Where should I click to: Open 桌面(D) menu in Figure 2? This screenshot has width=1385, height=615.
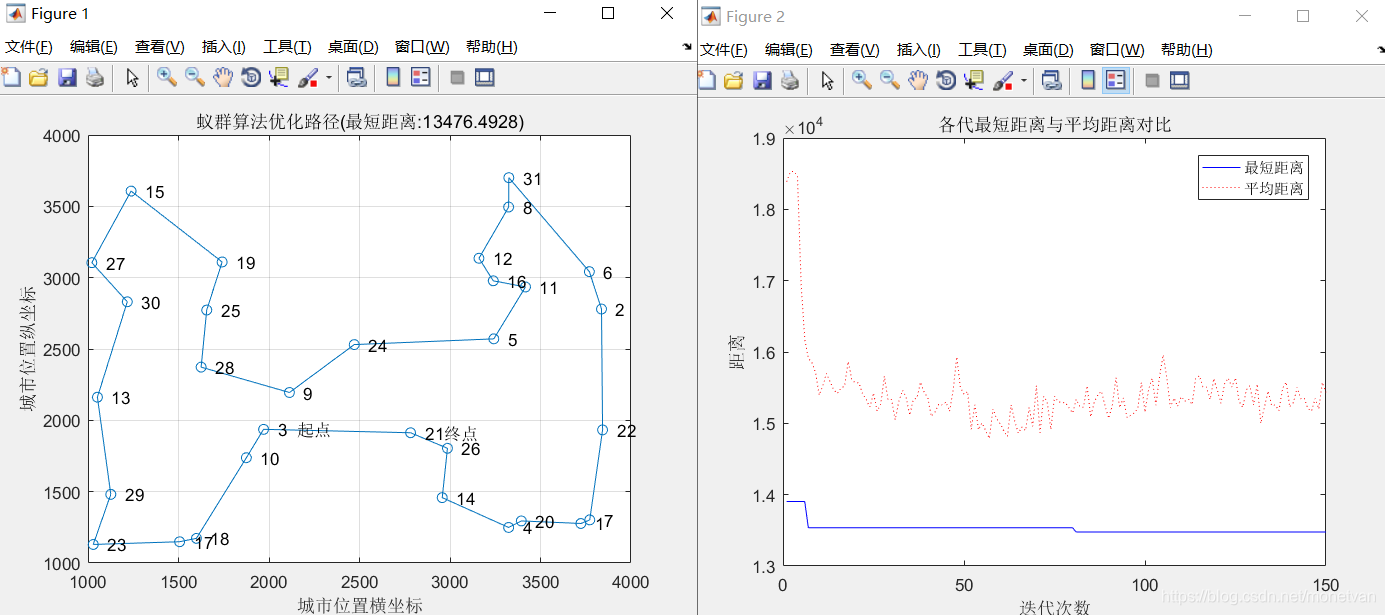pyautogui.click(x=1048, y=50)
